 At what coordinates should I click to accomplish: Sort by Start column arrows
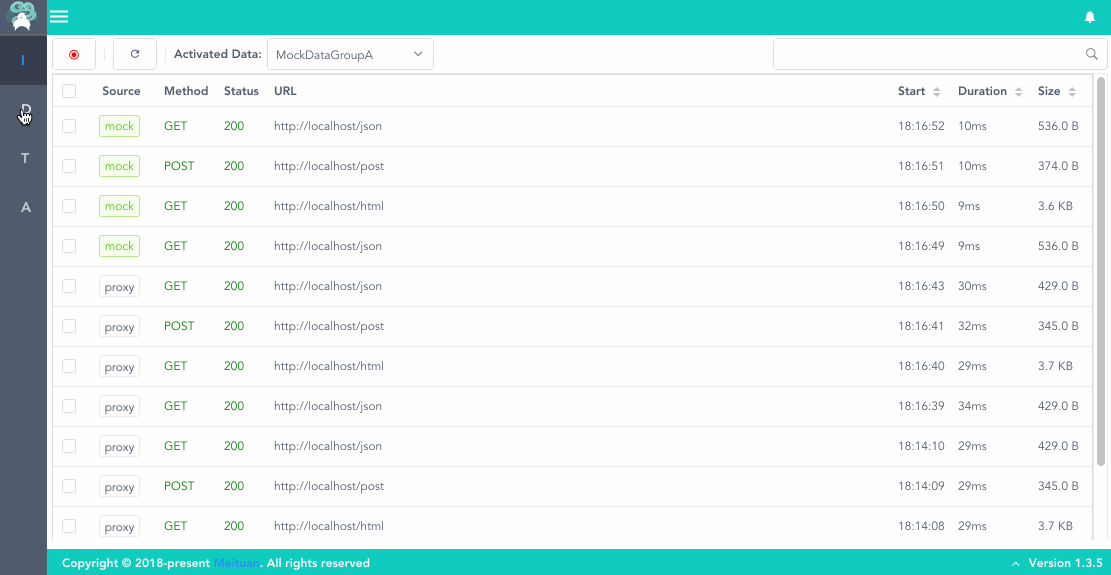[937, 91]
